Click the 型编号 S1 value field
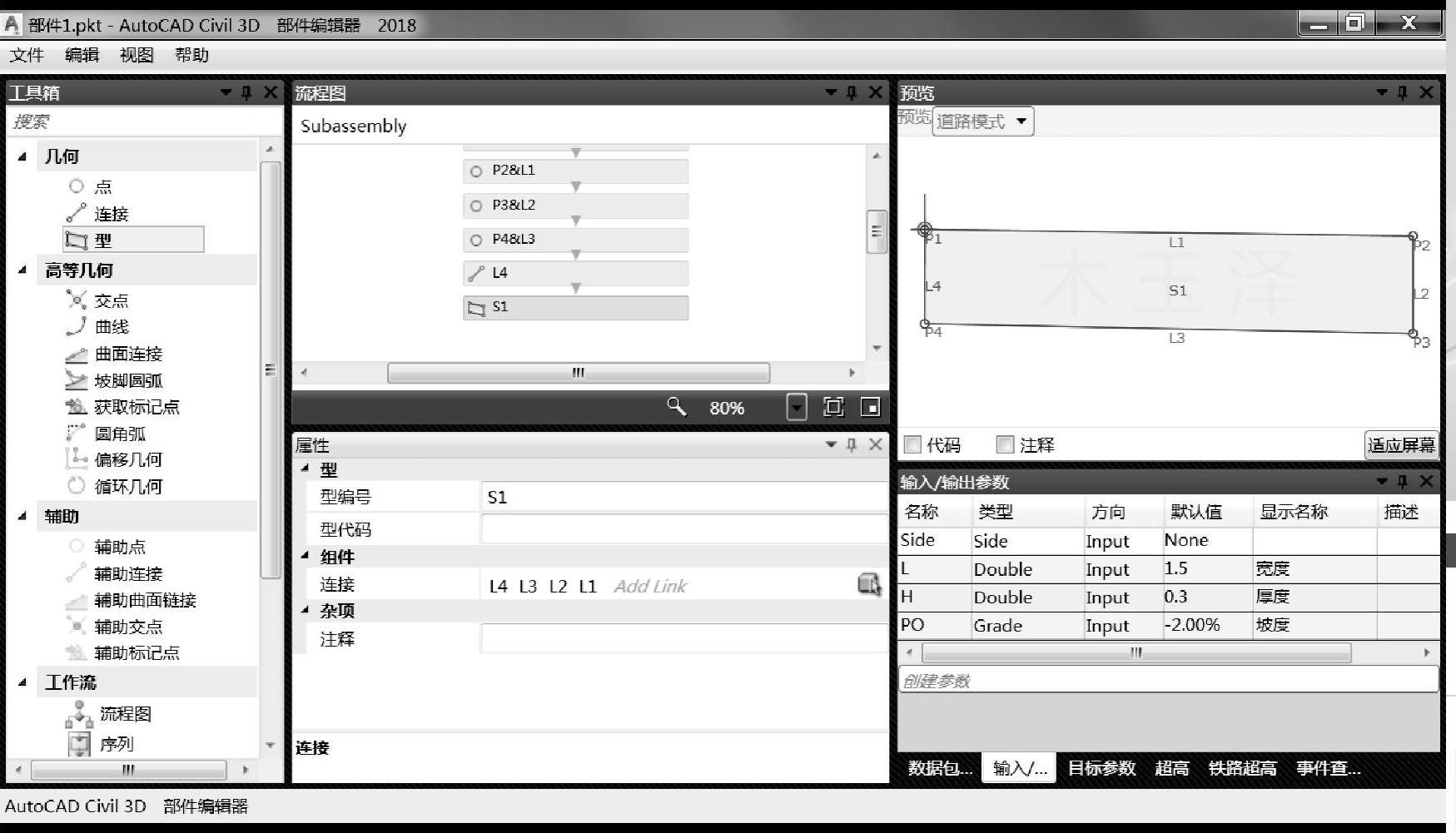Viewport: 1456px width, 833px height. [x=684, y=497]
